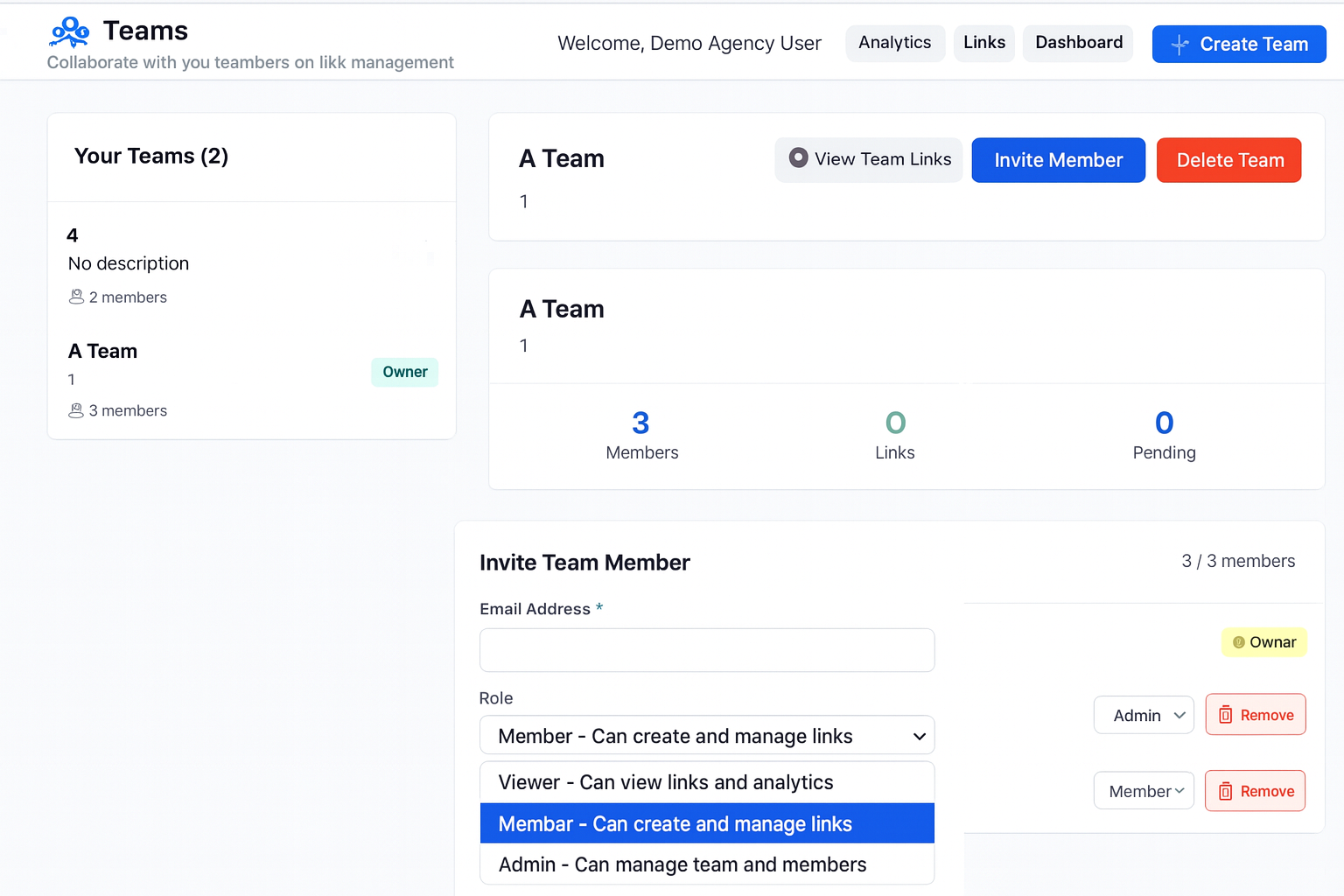1344x896 pixels.
Task: Remove the Member role member
Action: coord(1255,791)
